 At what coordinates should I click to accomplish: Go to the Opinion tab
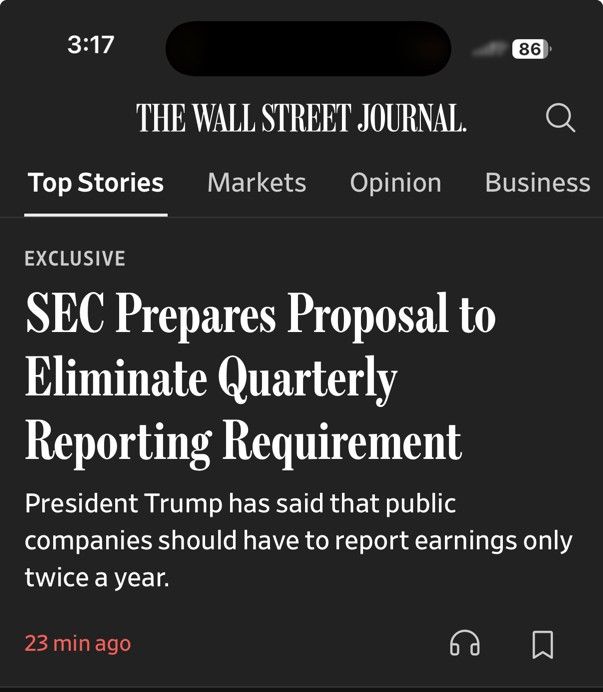(x=396, y=183)
